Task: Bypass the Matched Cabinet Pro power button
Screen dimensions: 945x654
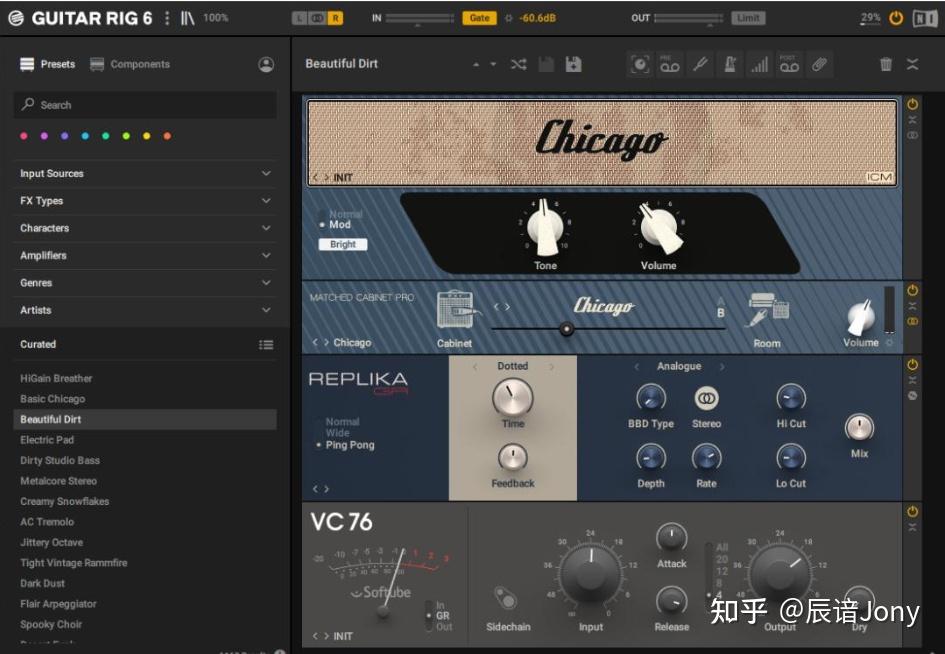Action: (912, 290)
